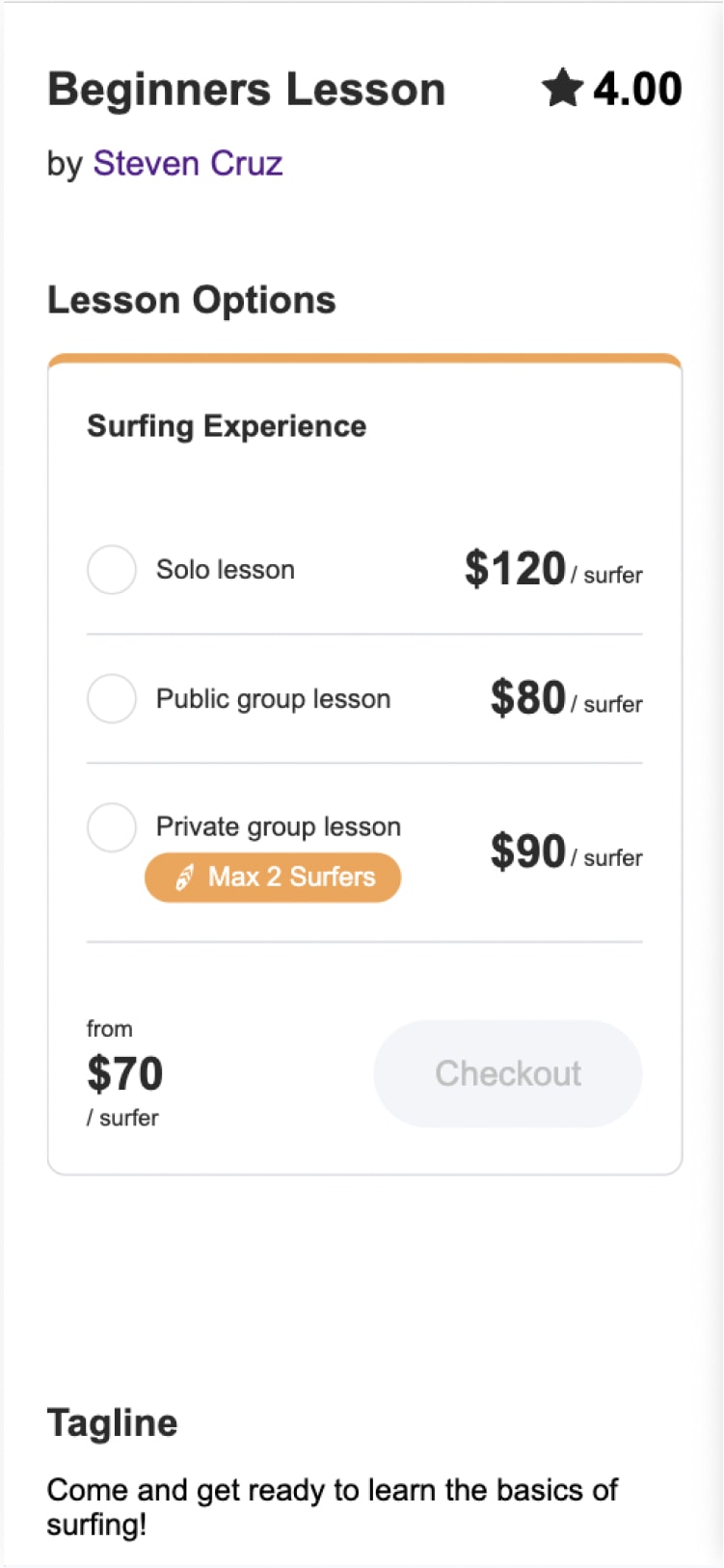Select the Solo lesson radio button

point(112,570)
